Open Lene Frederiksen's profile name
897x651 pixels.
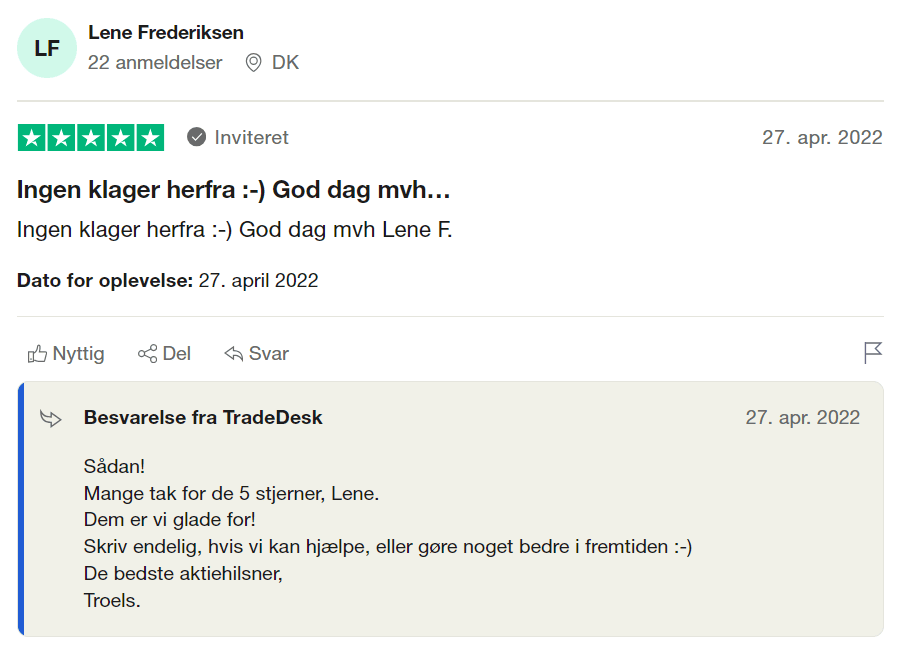[166, 33]
